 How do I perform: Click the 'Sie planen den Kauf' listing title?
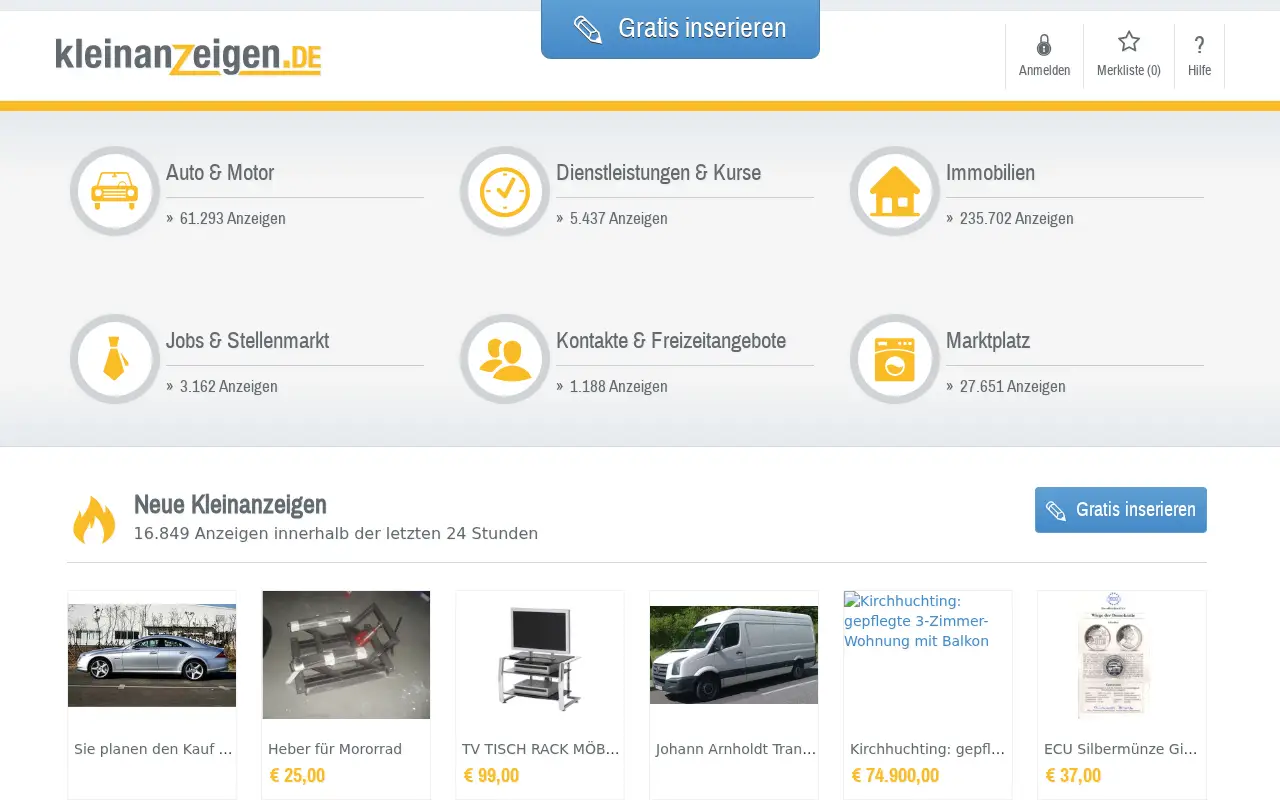(x=153, y=749)
